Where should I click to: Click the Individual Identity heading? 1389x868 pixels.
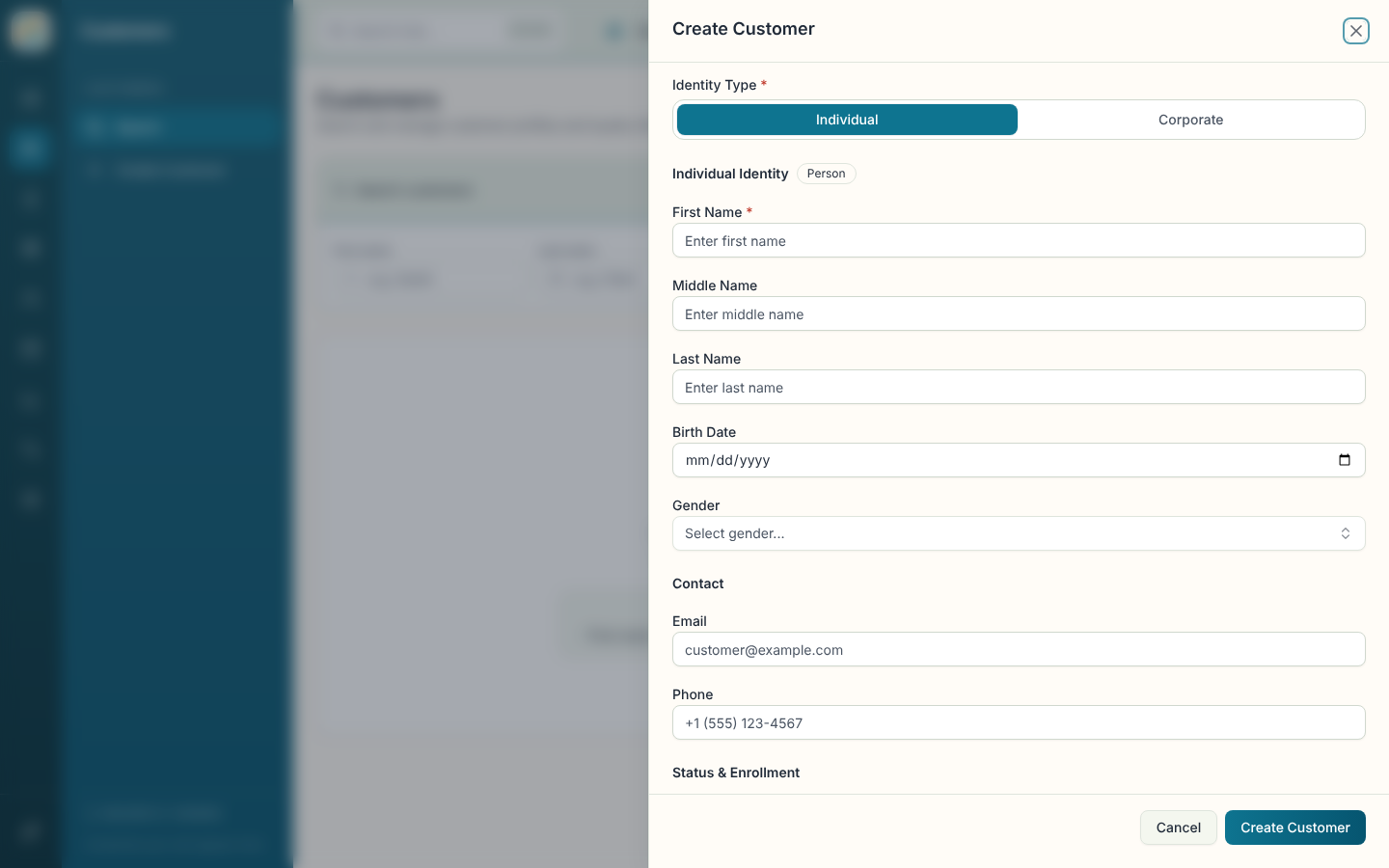730,174
